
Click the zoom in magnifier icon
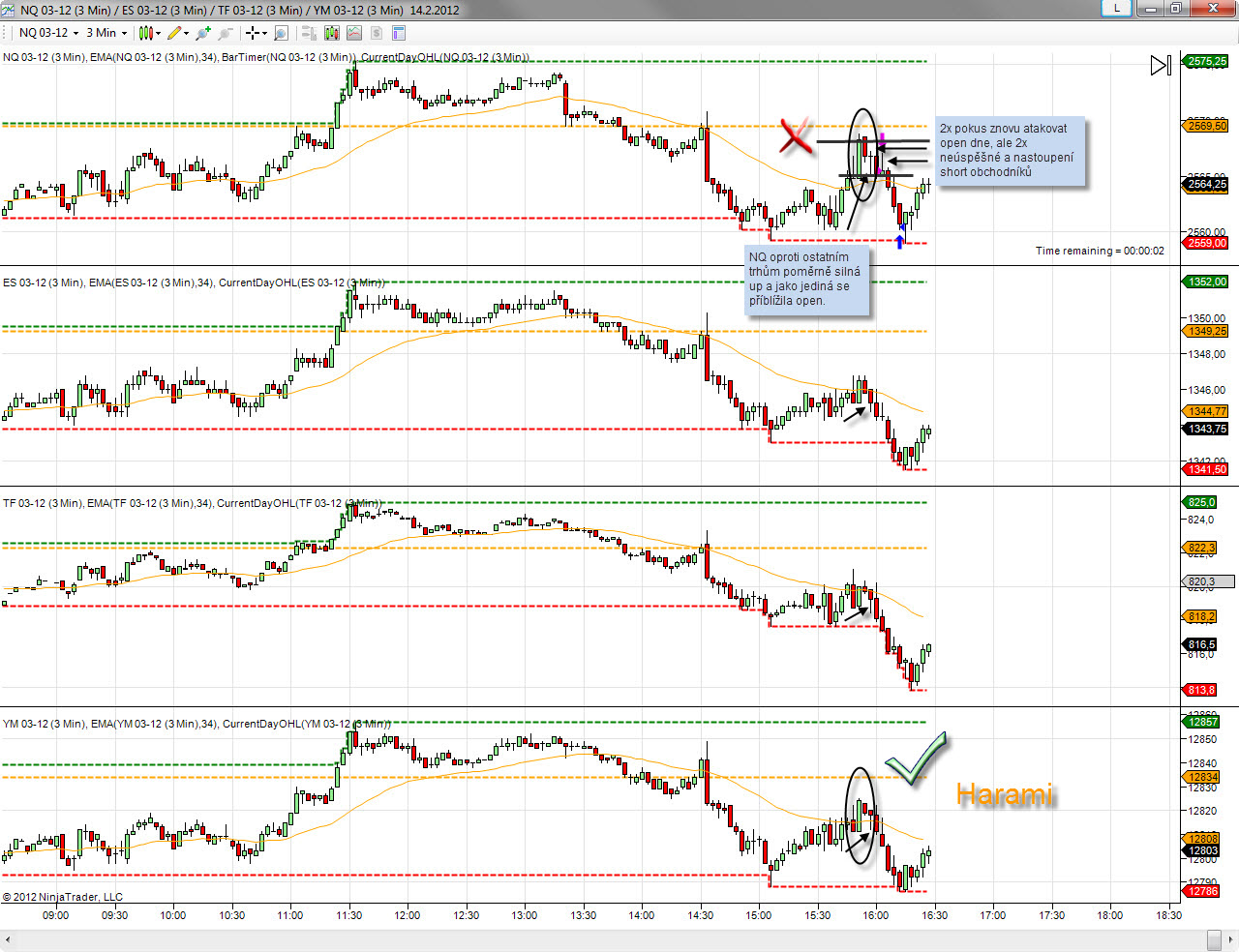tap(202, 33)
